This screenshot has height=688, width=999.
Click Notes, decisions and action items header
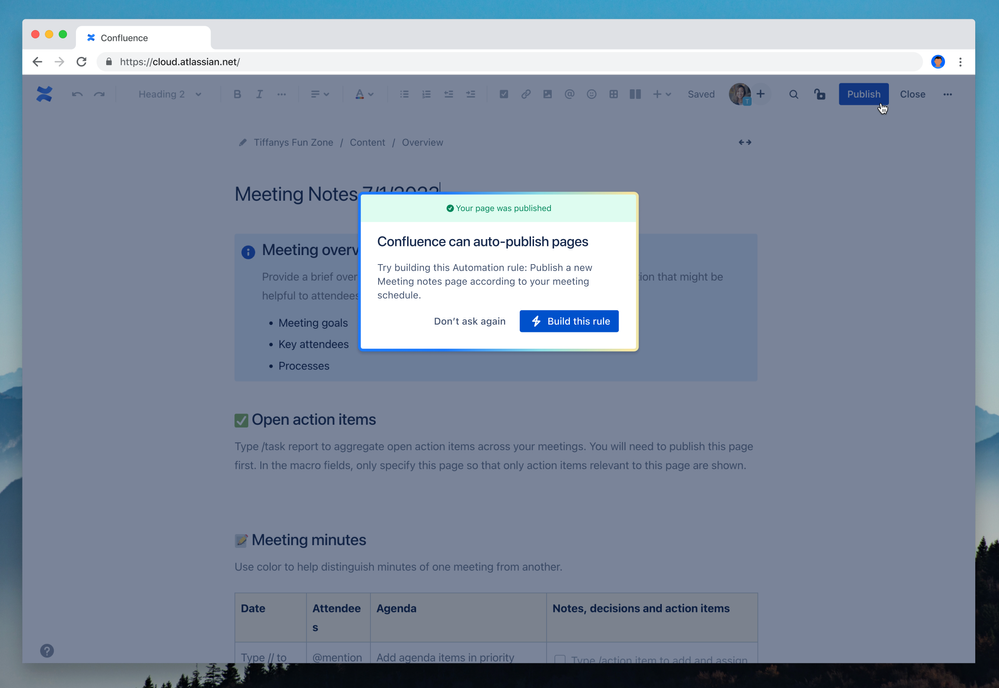(652, 617)
